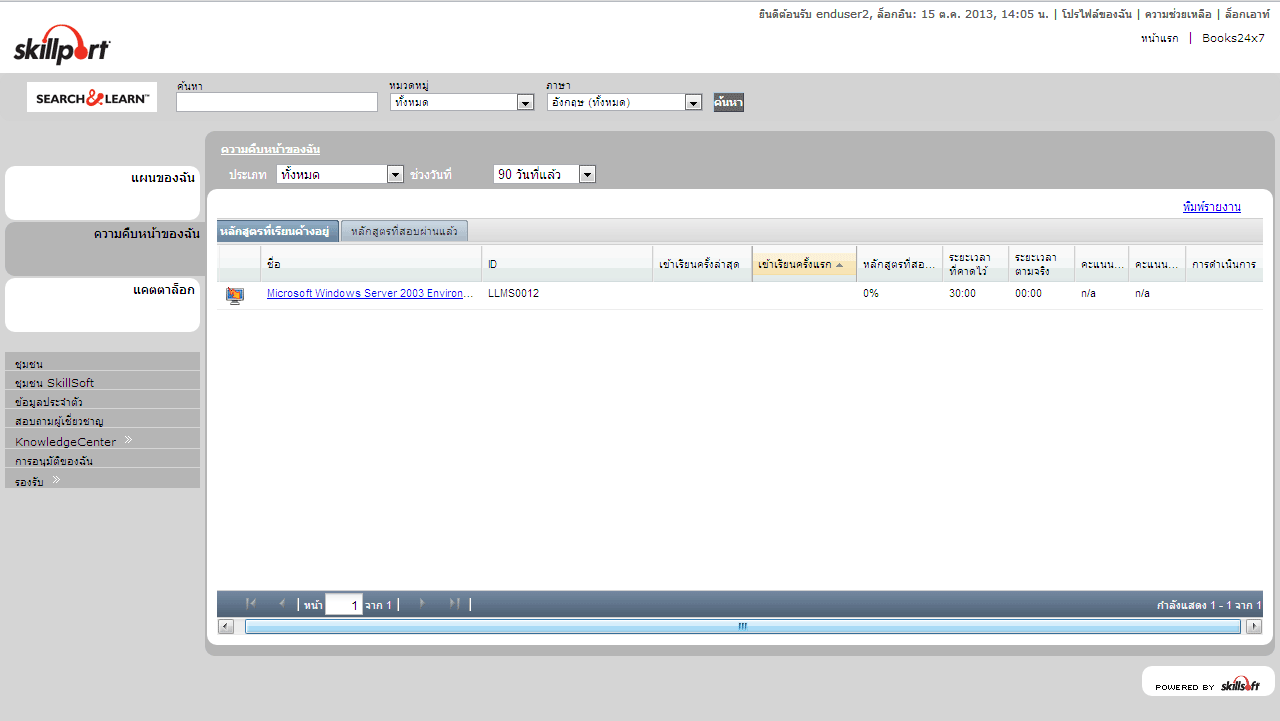Image resolution: width=1280 pixels, height=721 pixels.
Task: Click the scrollbar right arrow
Action: [1254, 626]
